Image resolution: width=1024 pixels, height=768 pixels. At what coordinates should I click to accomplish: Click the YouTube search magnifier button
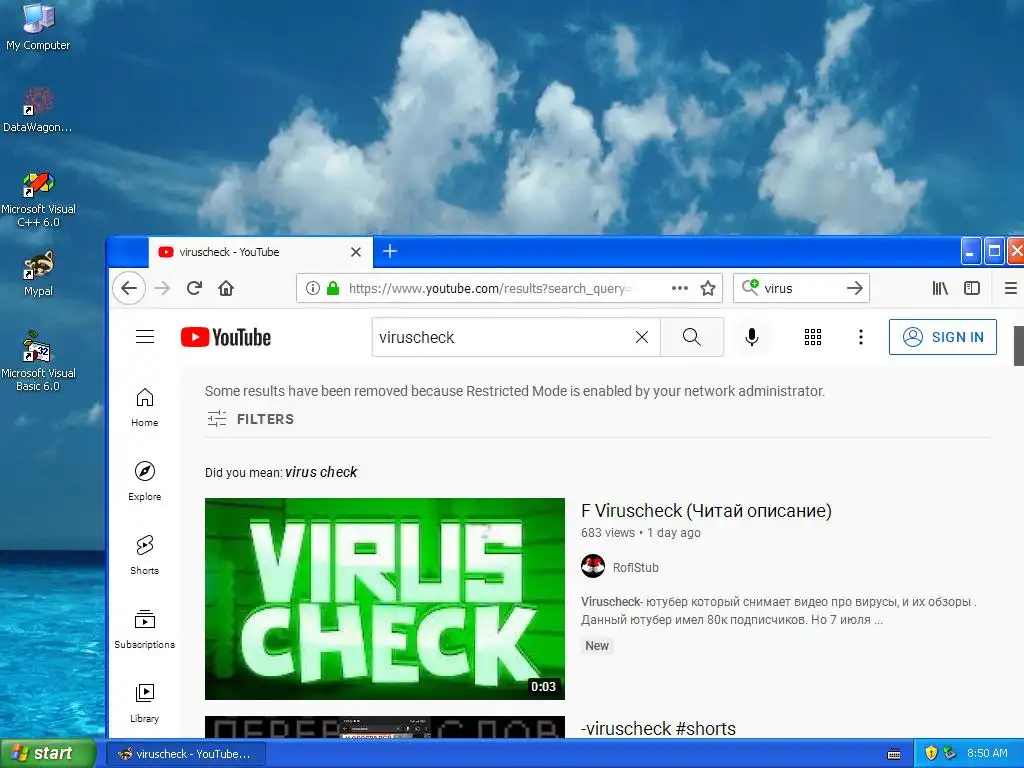pyautogui.click(x=692, y=337)
